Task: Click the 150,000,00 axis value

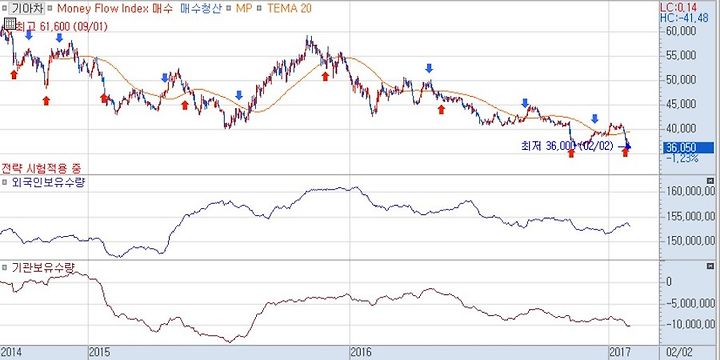Action: point(690,240)
